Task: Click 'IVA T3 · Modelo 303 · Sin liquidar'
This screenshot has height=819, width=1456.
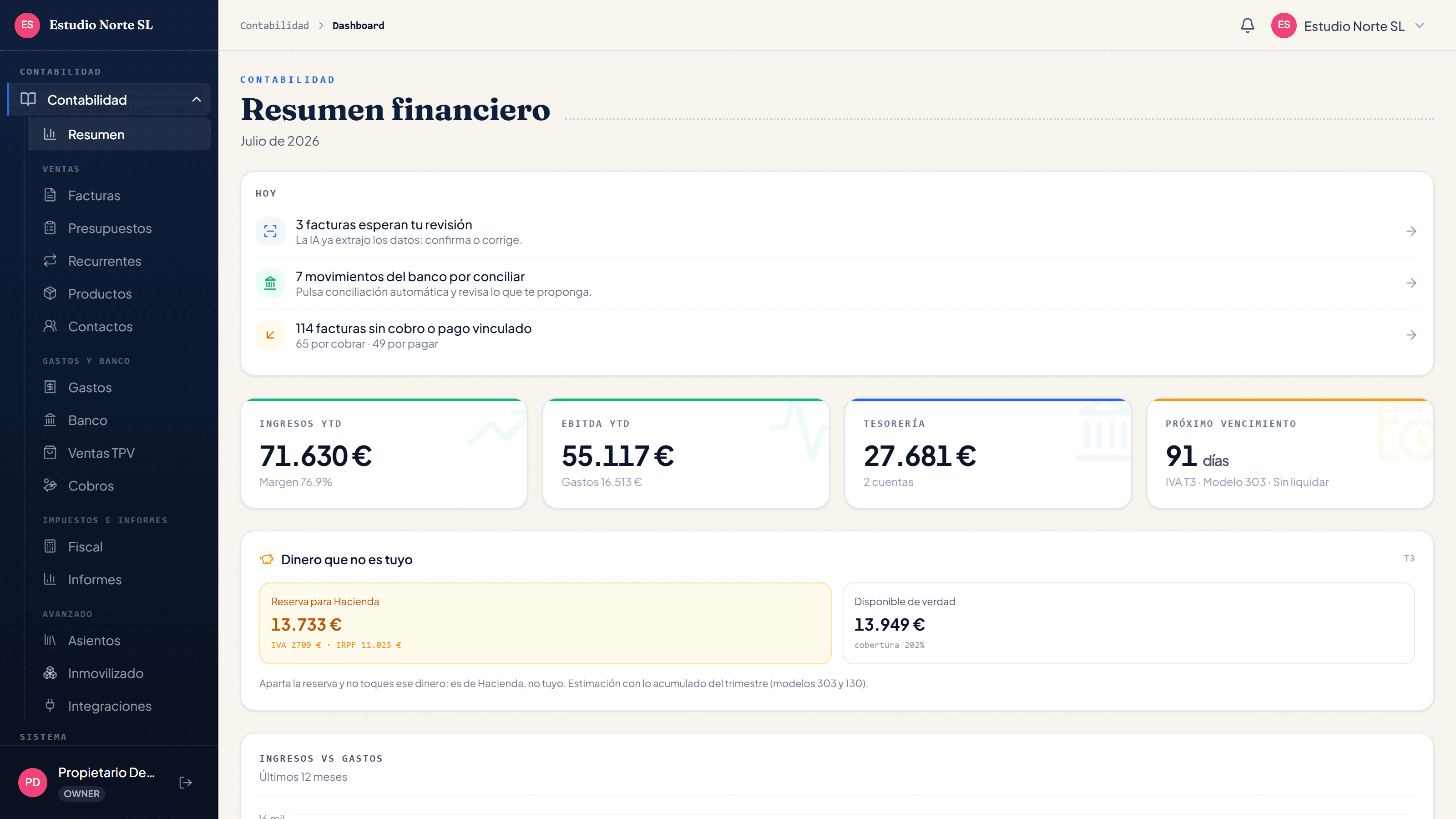Action: click(x=1247, y=482)
